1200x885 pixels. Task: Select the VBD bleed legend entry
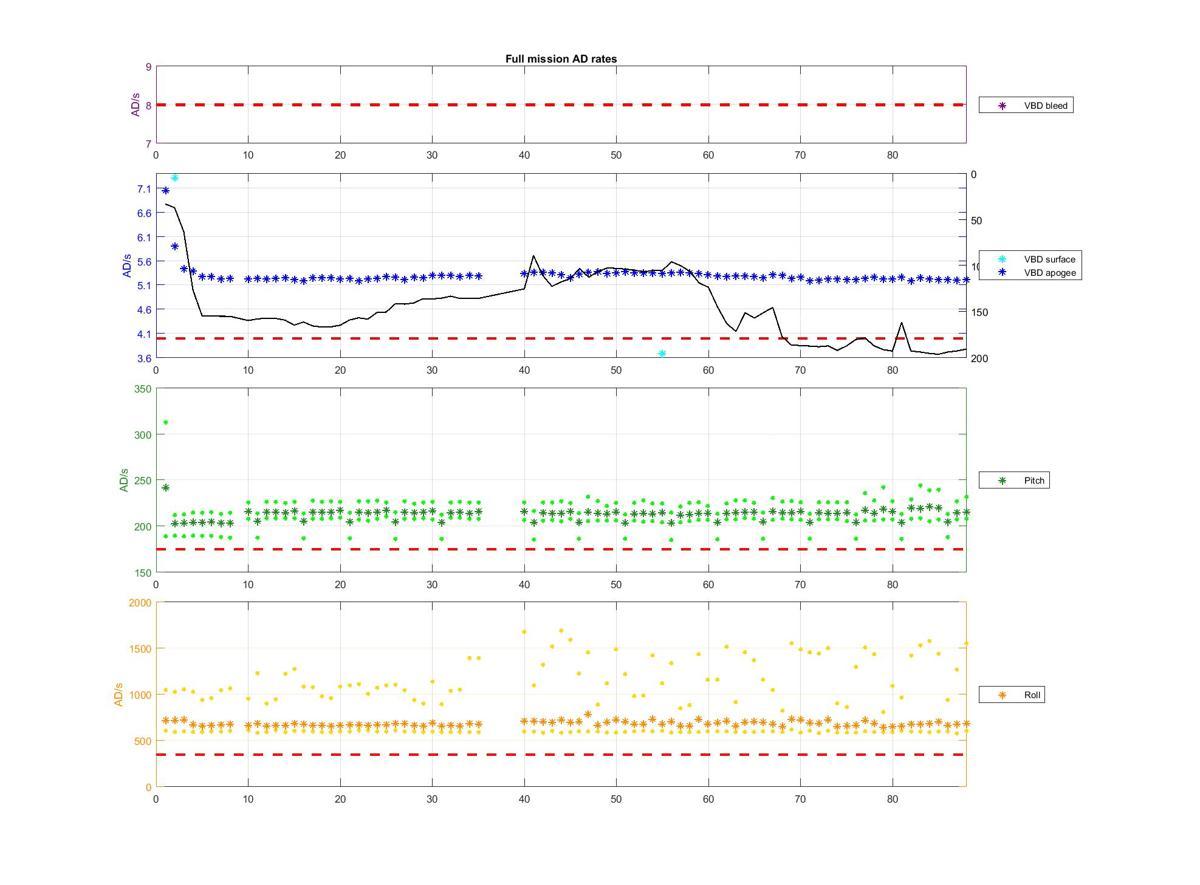point(1026,105)
